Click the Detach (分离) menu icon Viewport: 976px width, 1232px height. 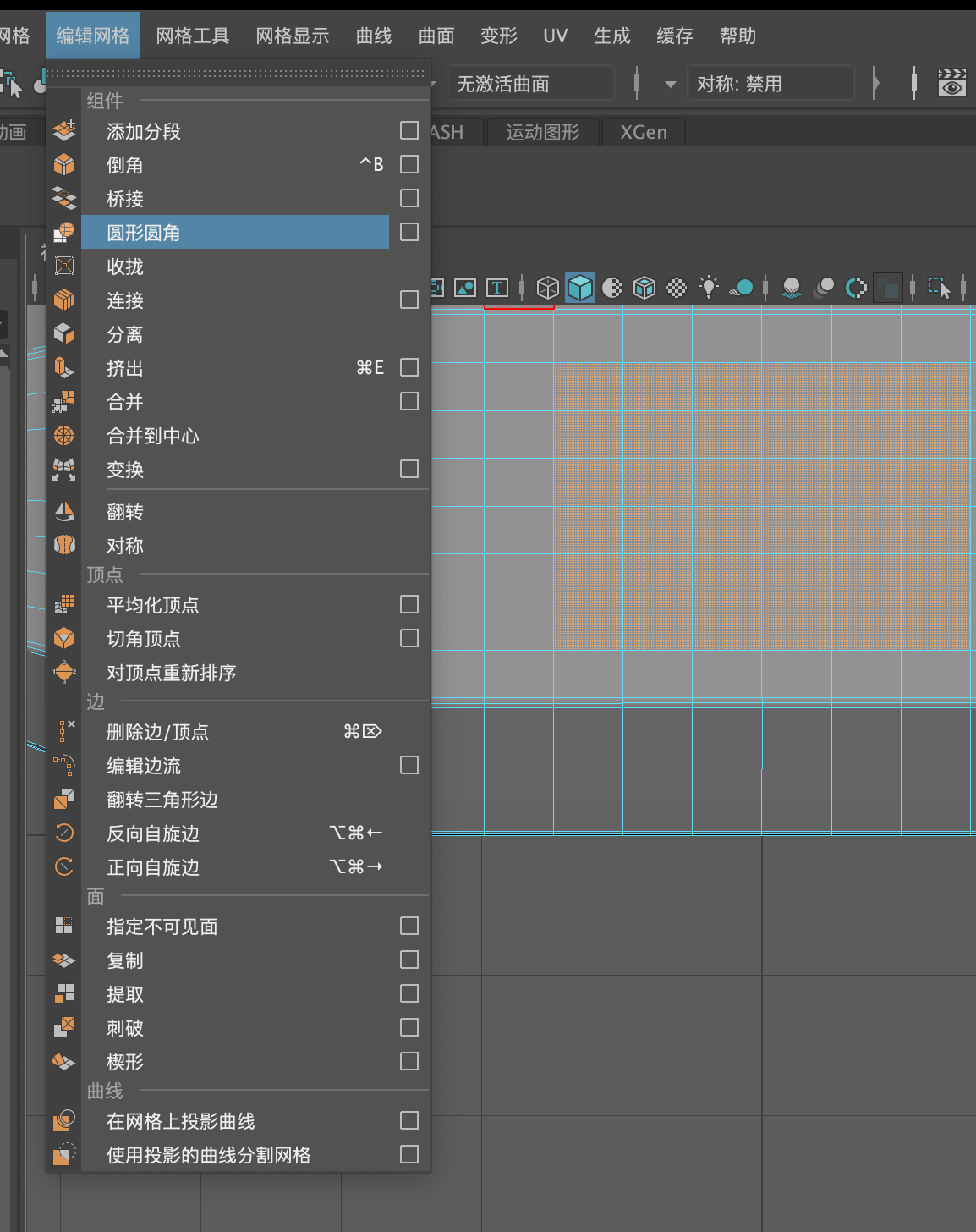coord(64,333)
